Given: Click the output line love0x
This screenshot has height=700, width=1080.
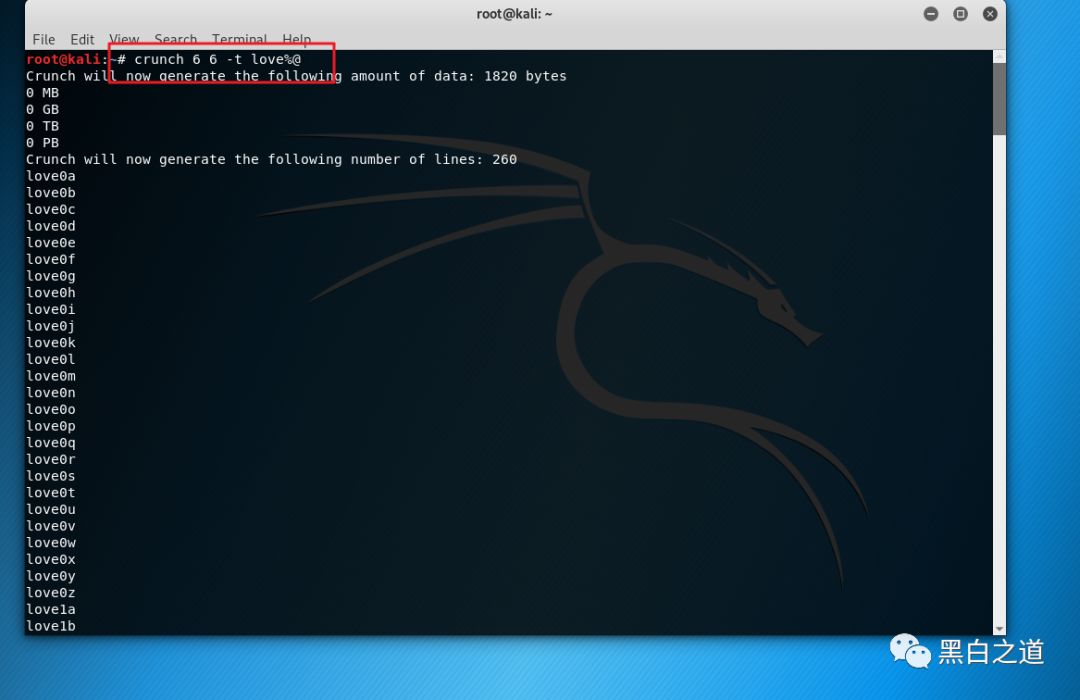Looking at the screenshot, I should click(x=51, y=559).
